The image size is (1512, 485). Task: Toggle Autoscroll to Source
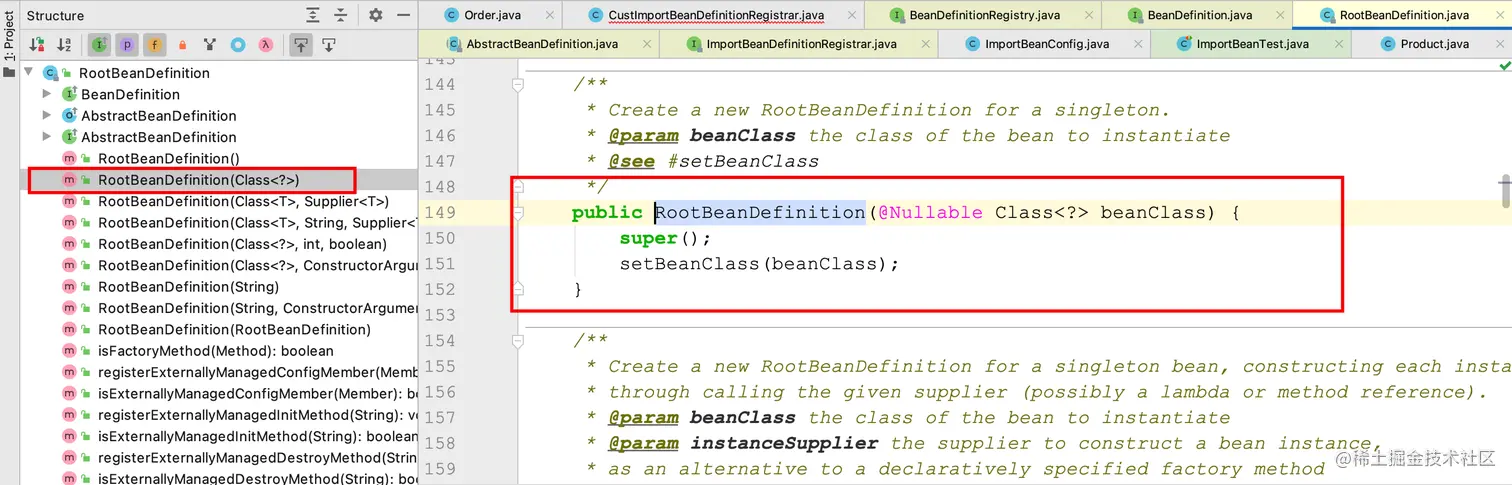click(300, 45)
